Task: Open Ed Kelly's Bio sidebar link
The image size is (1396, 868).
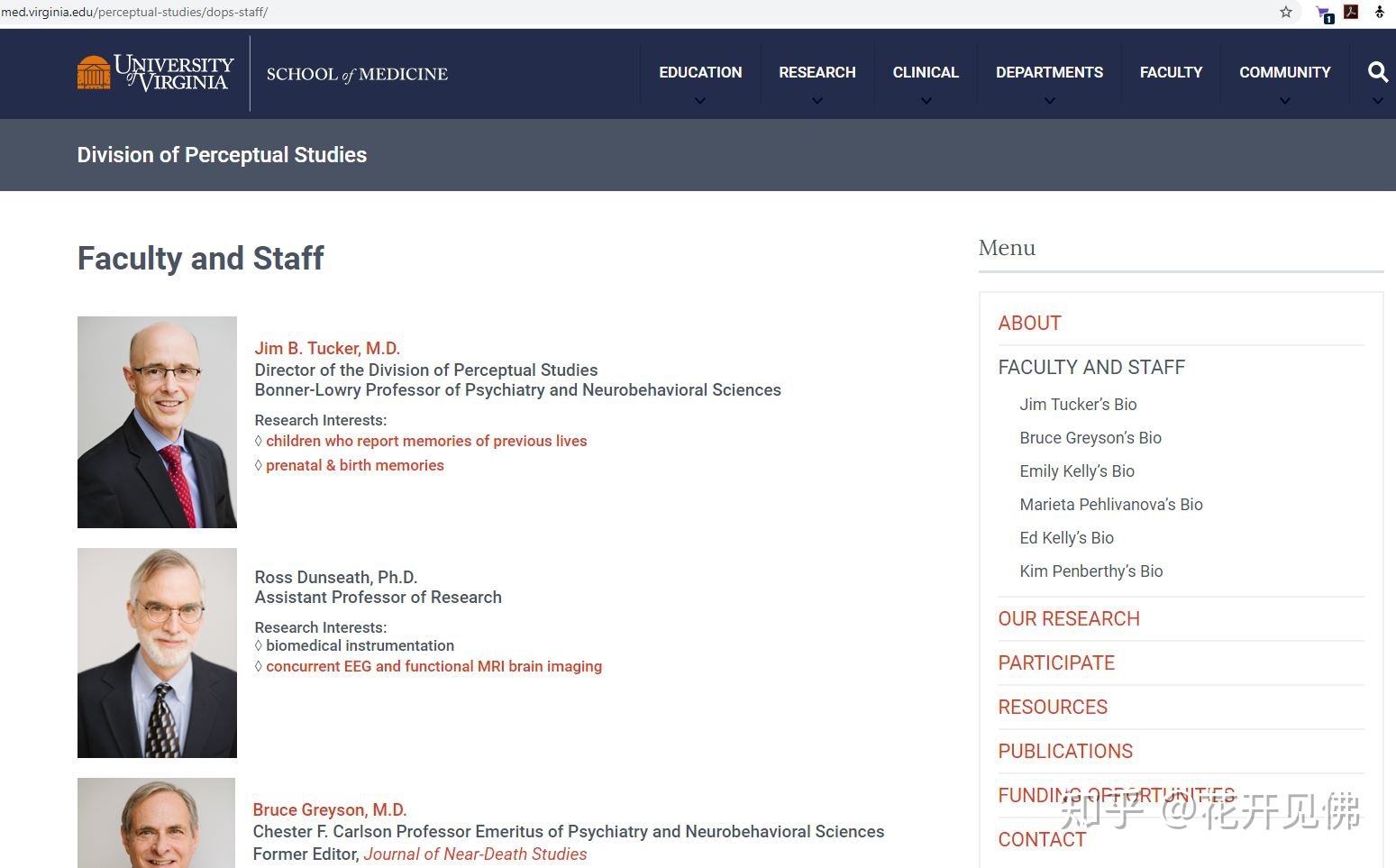Action: (1067, 537)
